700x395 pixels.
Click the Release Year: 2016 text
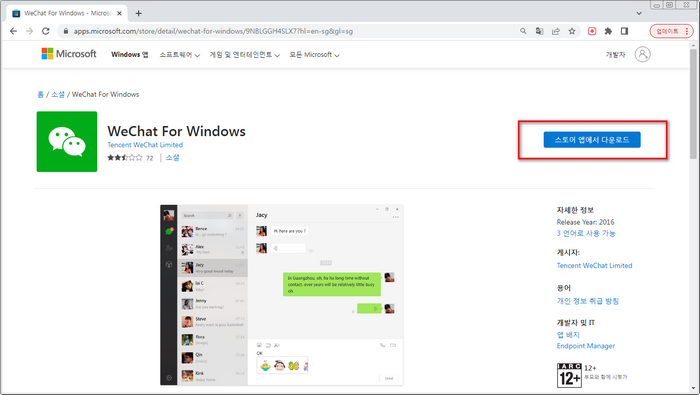(x=585, y=222)
